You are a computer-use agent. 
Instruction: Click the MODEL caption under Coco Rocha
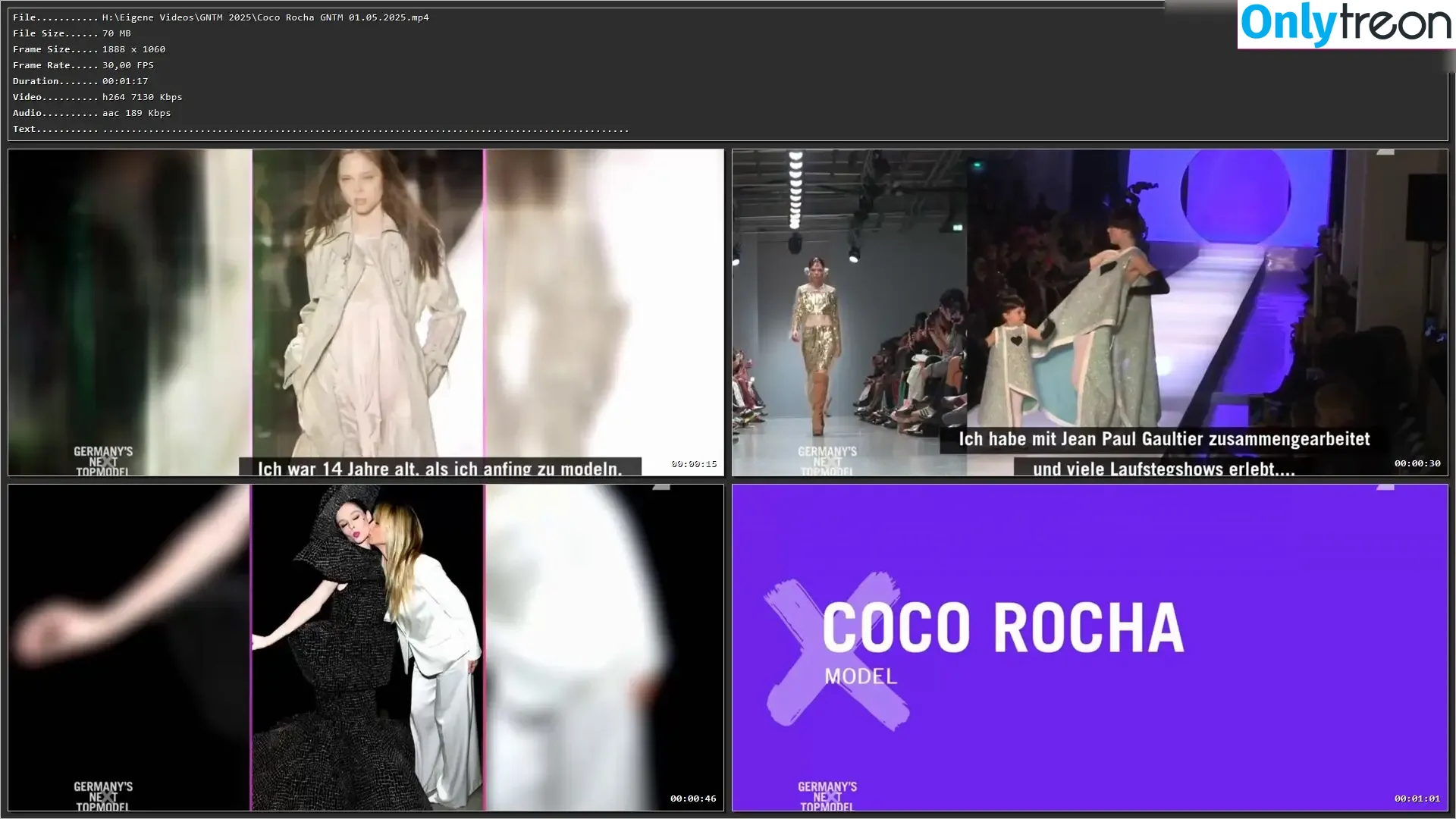(861, 676)
